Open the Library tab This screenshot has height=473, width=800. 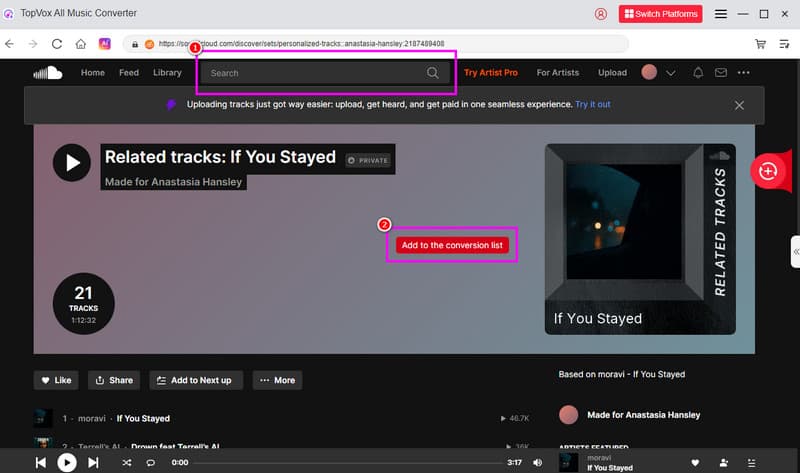click(x=167, y=73)
